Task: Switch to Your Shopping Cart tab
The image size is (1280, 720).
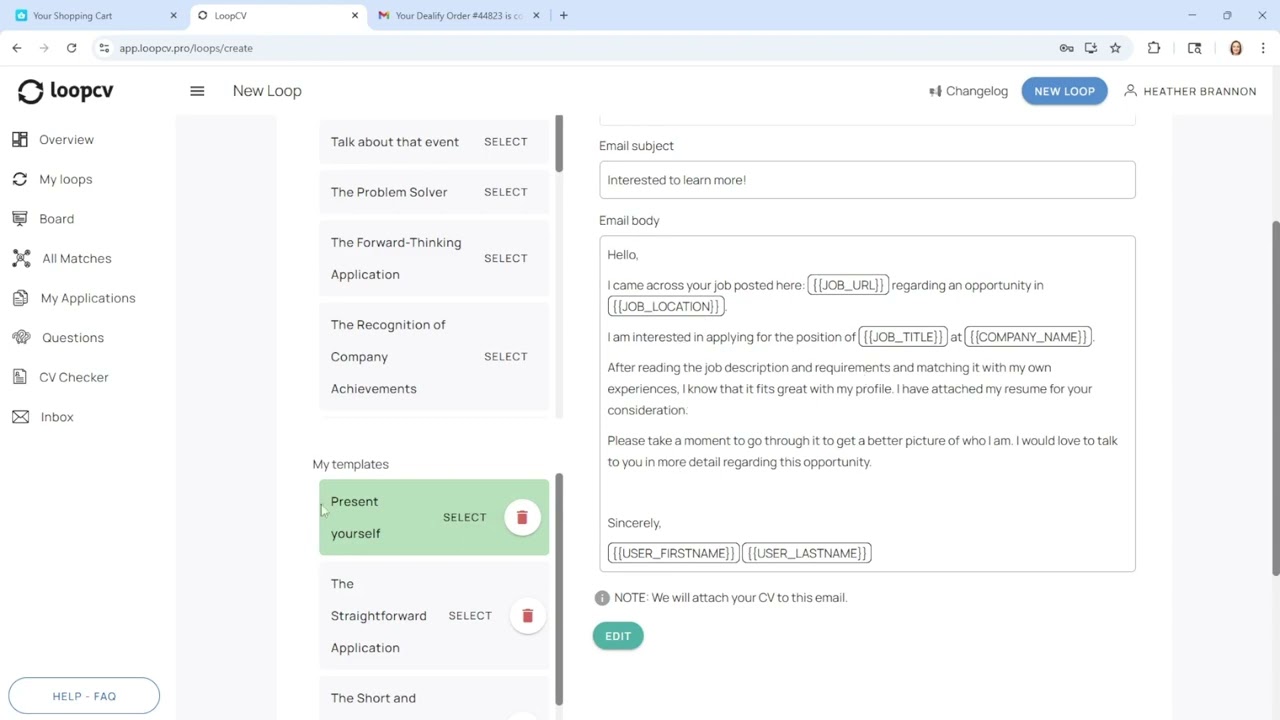Action: tap(96, 16)
